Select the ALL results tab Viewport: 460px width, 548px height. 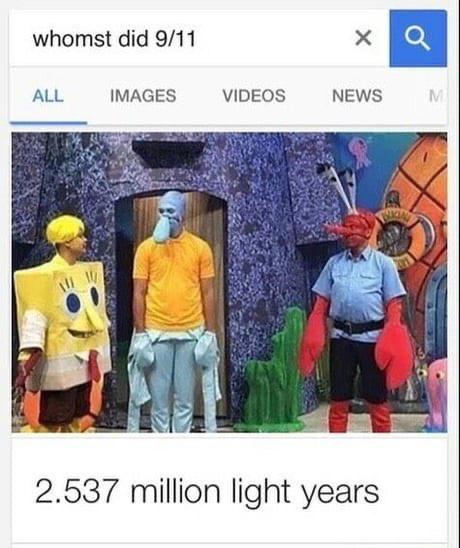(x=48, y=96)
